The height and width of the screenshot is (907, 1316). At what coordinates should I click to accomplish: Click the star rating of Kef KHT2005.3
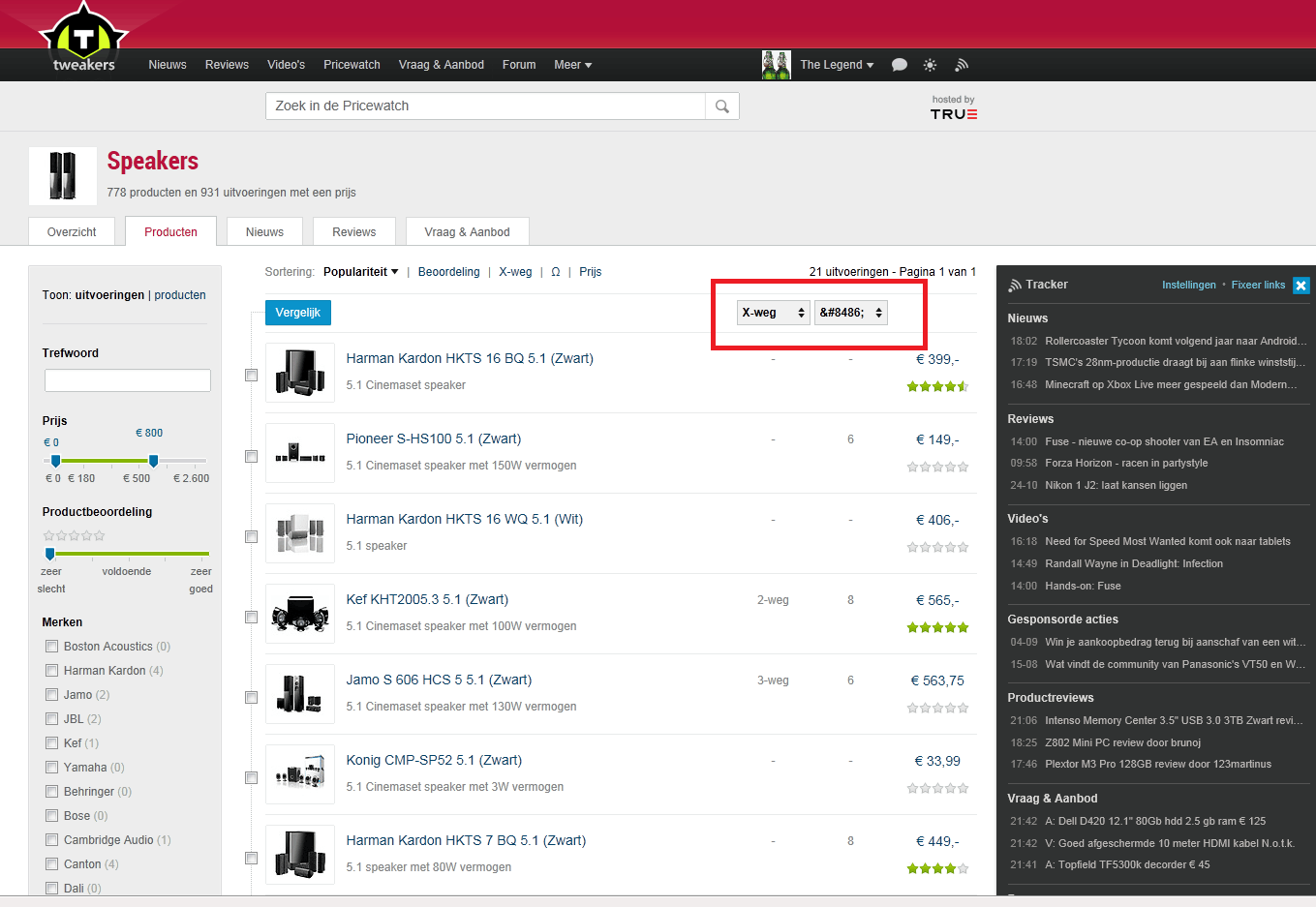[937, 627]
